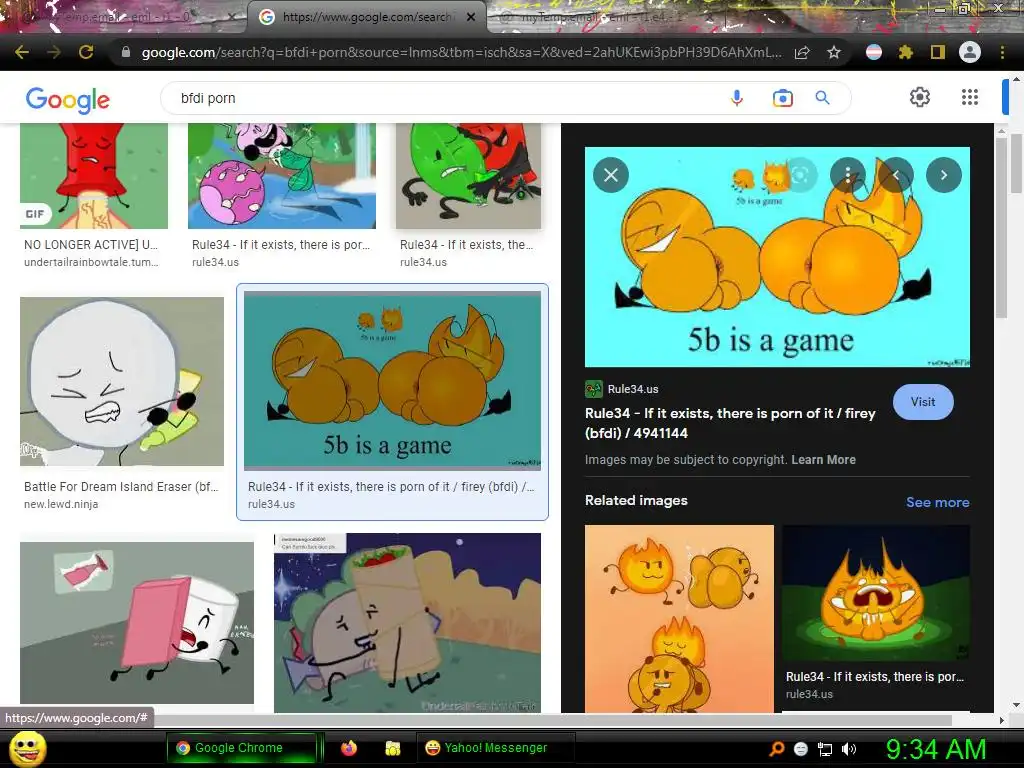Click the tray smiley face icon
Screen dimensions: 1024x768
click(801, 749)
